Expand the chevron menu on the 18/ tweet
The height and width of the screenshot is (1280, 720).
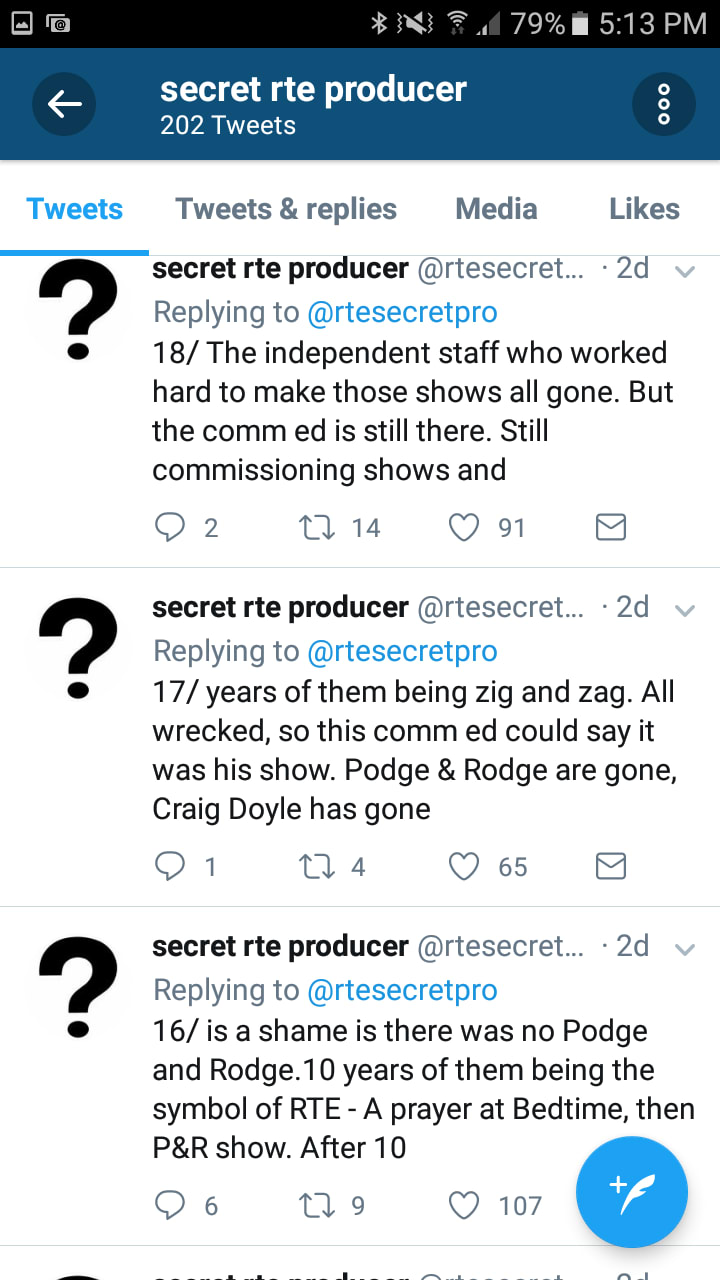click(685, 271)
